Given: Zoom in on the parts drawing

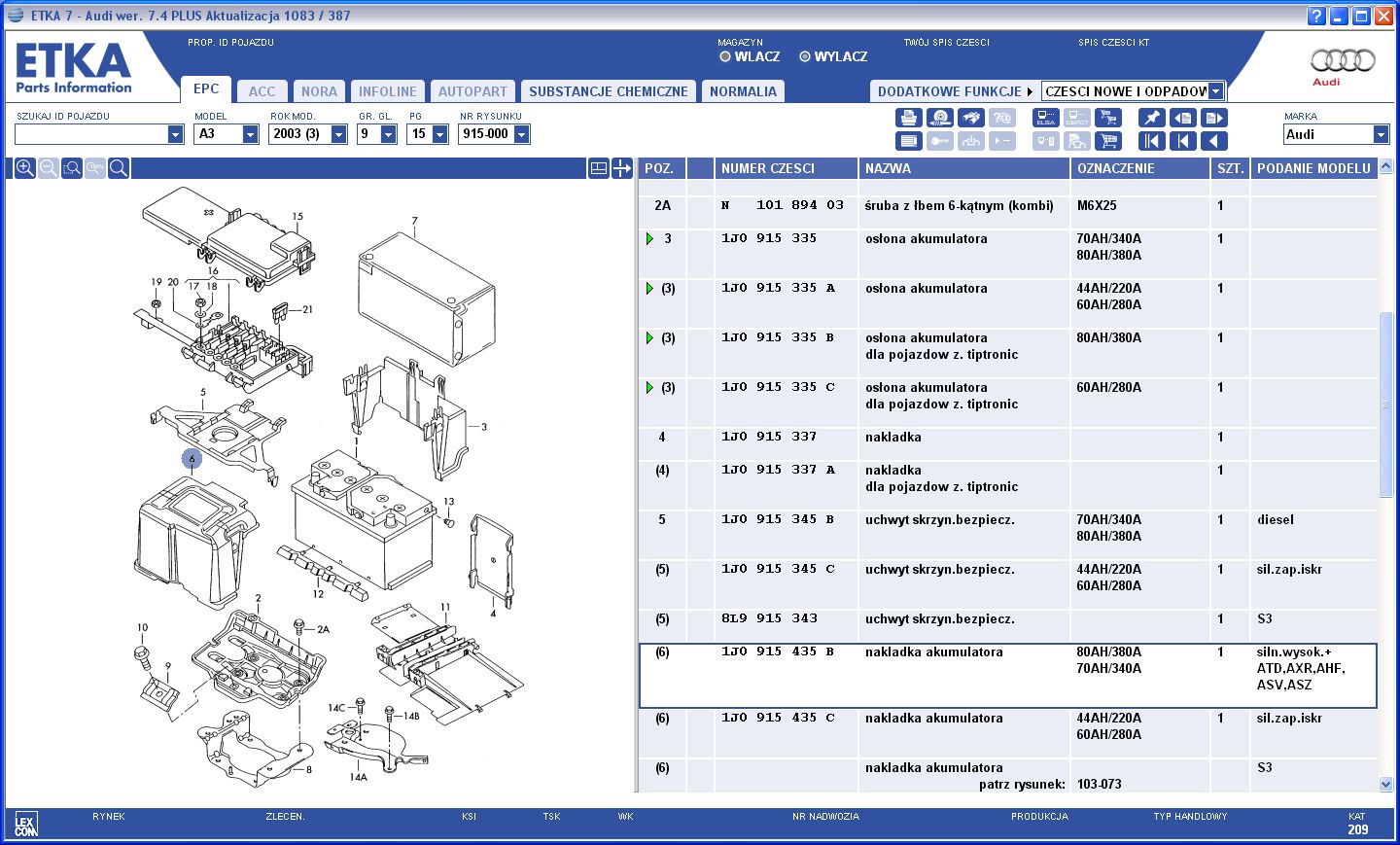Looking at the screenshot, I should point(25,168).
